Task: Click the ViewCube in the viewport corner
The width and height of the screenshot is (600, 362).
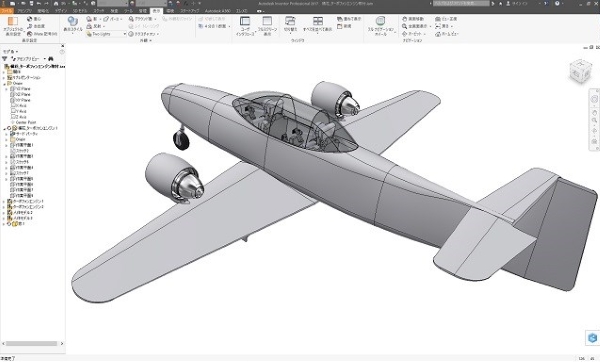Action: [580, 71]
